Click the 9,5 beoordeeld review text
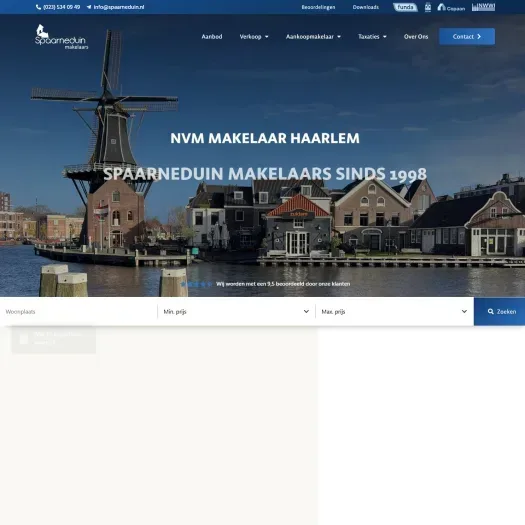 point(283,284)
